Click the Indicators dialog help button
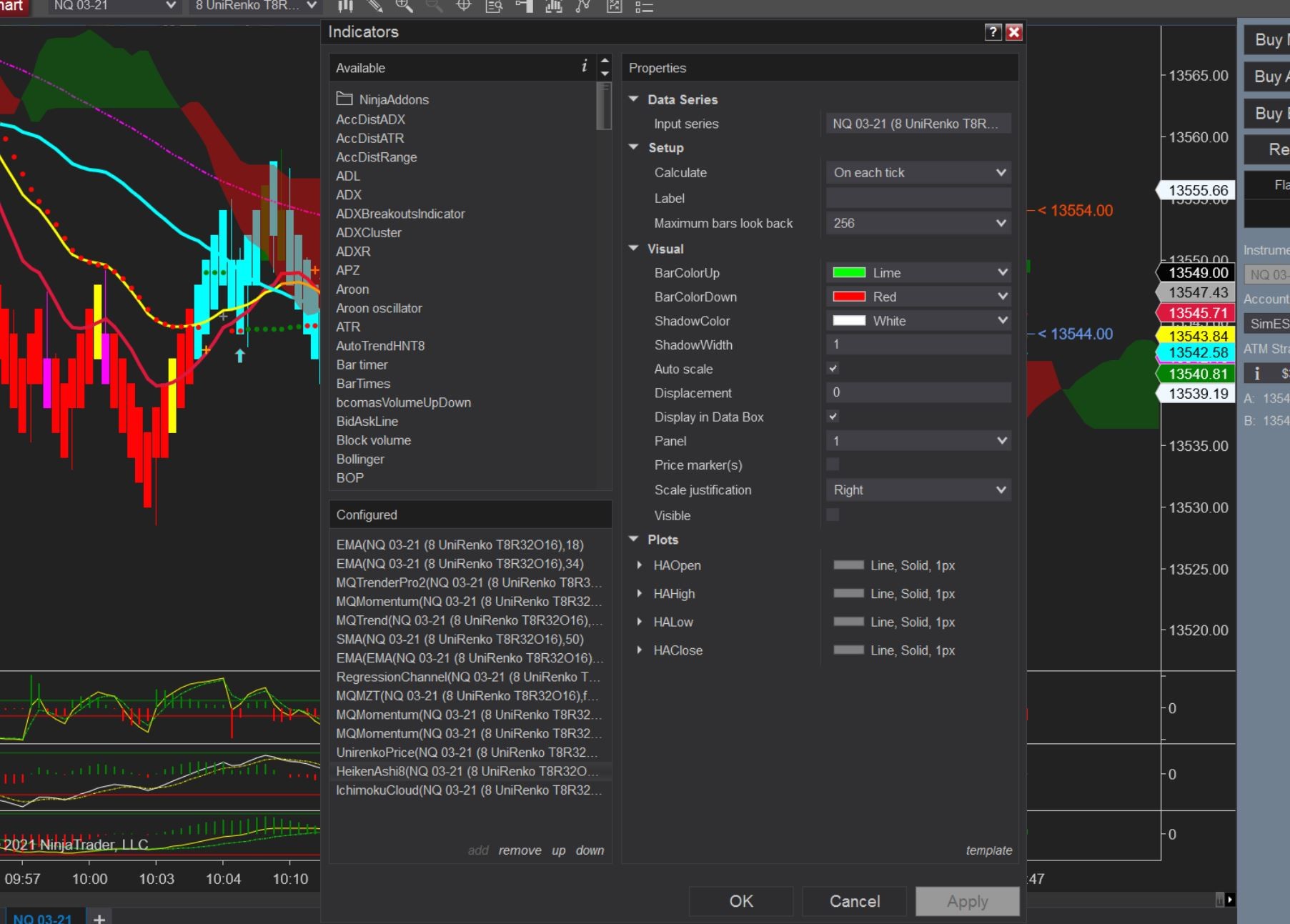 [x=993, y=32]
